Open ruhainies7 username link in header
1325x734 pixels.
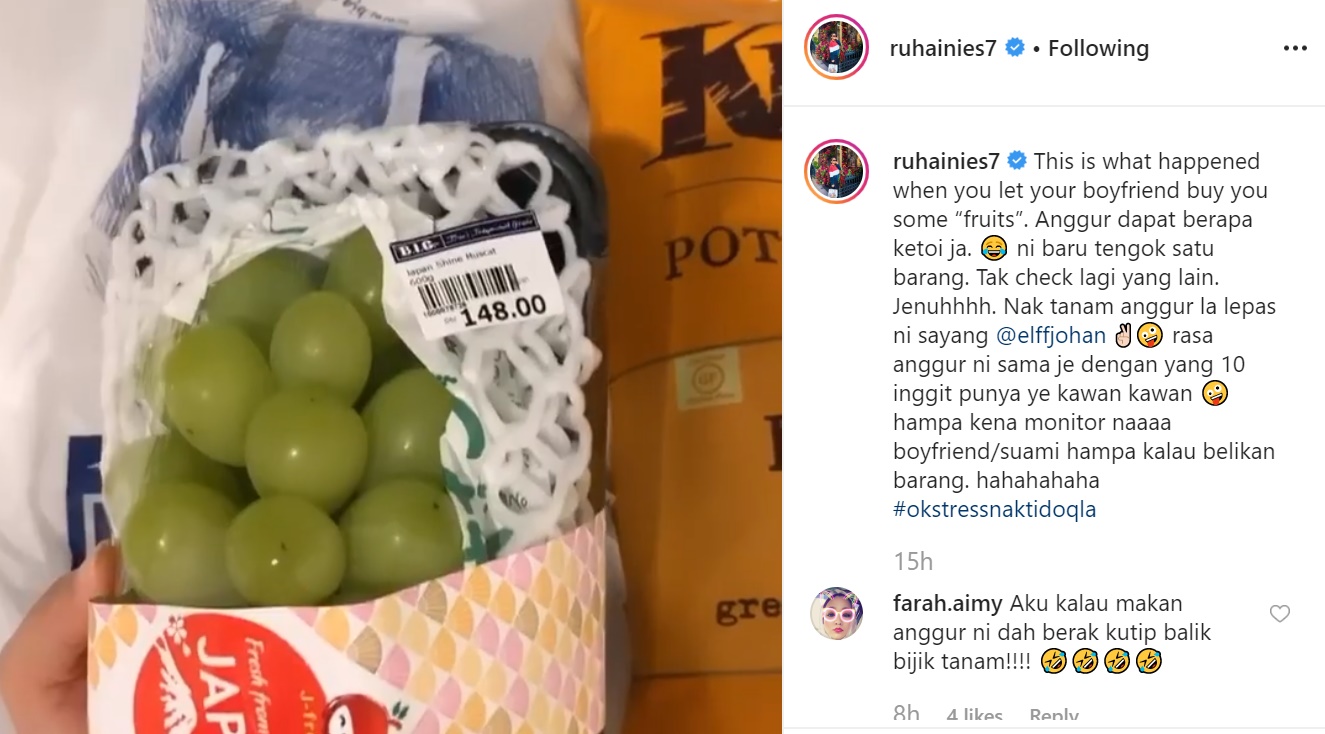(943, 48)
